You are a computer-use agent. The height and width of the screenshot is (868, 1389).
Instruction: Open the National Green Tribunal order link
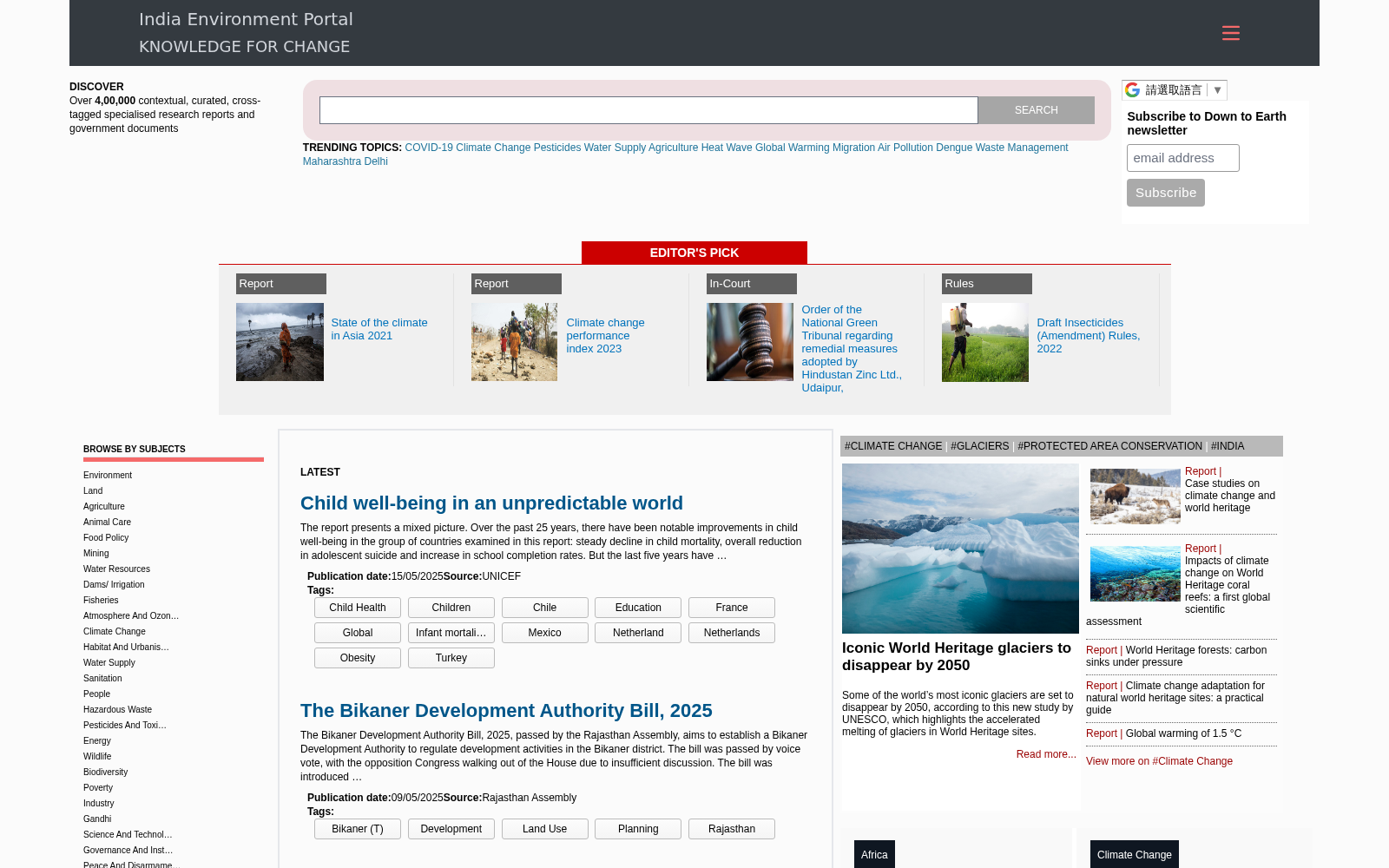click(851, 348)
